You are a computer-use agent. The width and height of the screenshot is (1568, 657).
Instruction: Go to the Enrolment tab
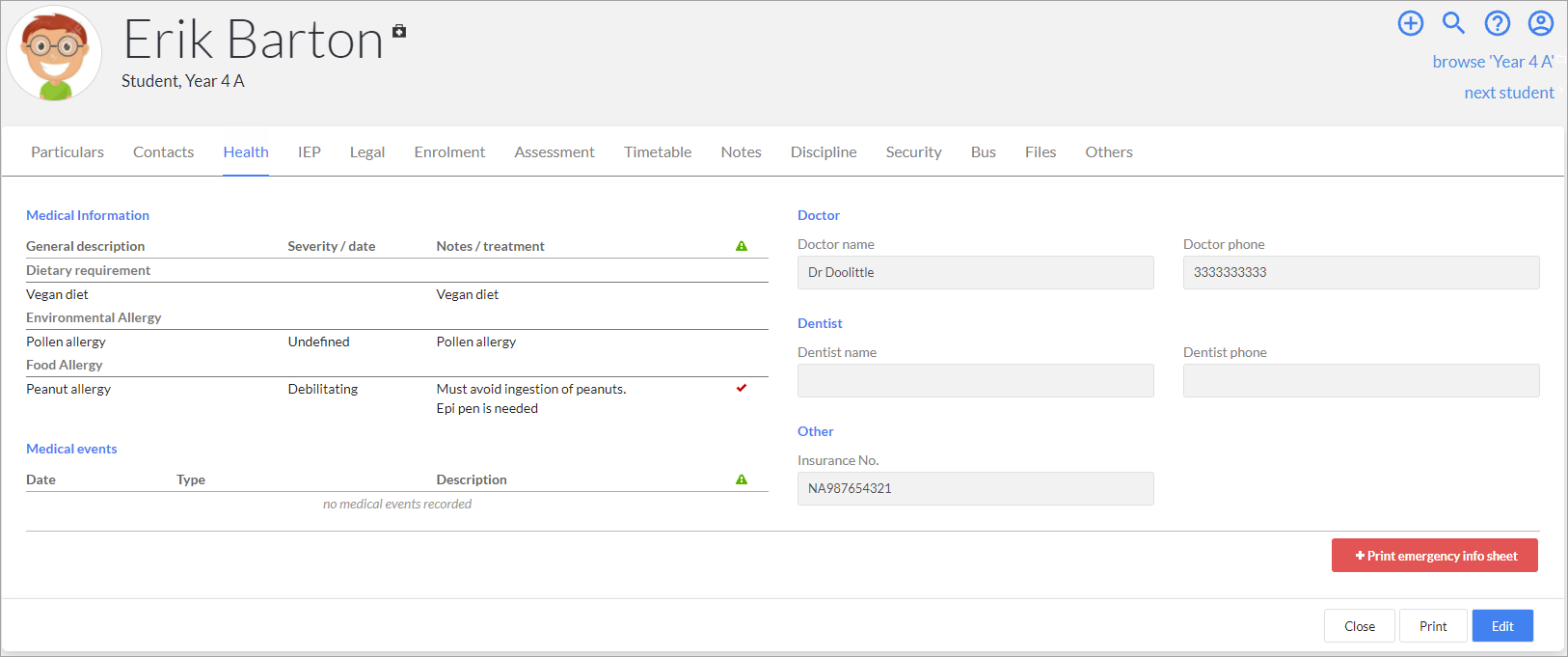[x=449, y=151]
